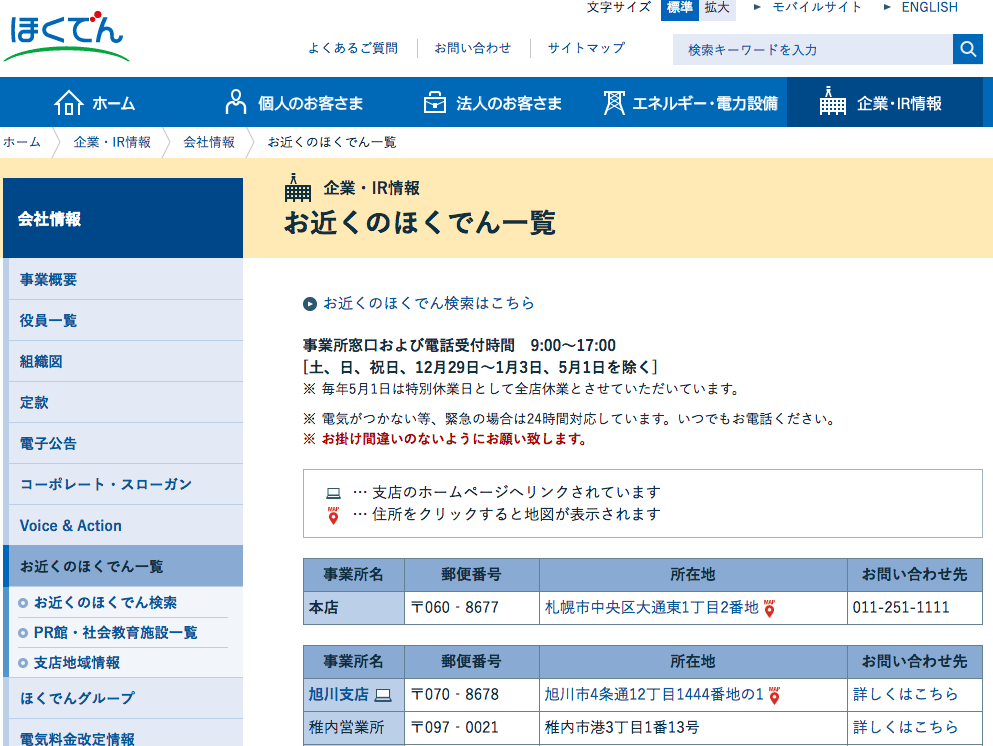
Task: Open よくあるご質問
Action: [353, 48]
